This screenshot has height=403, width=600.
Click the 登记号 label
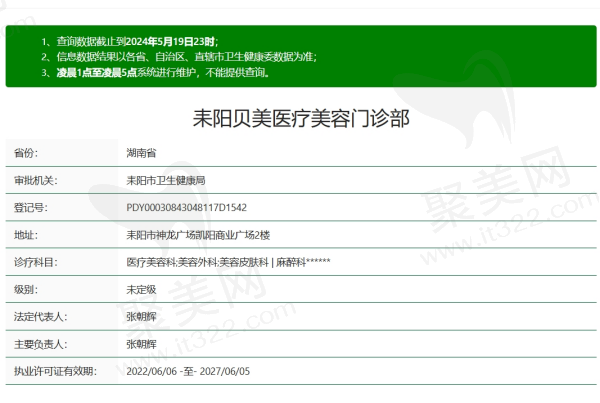point(31,208)
